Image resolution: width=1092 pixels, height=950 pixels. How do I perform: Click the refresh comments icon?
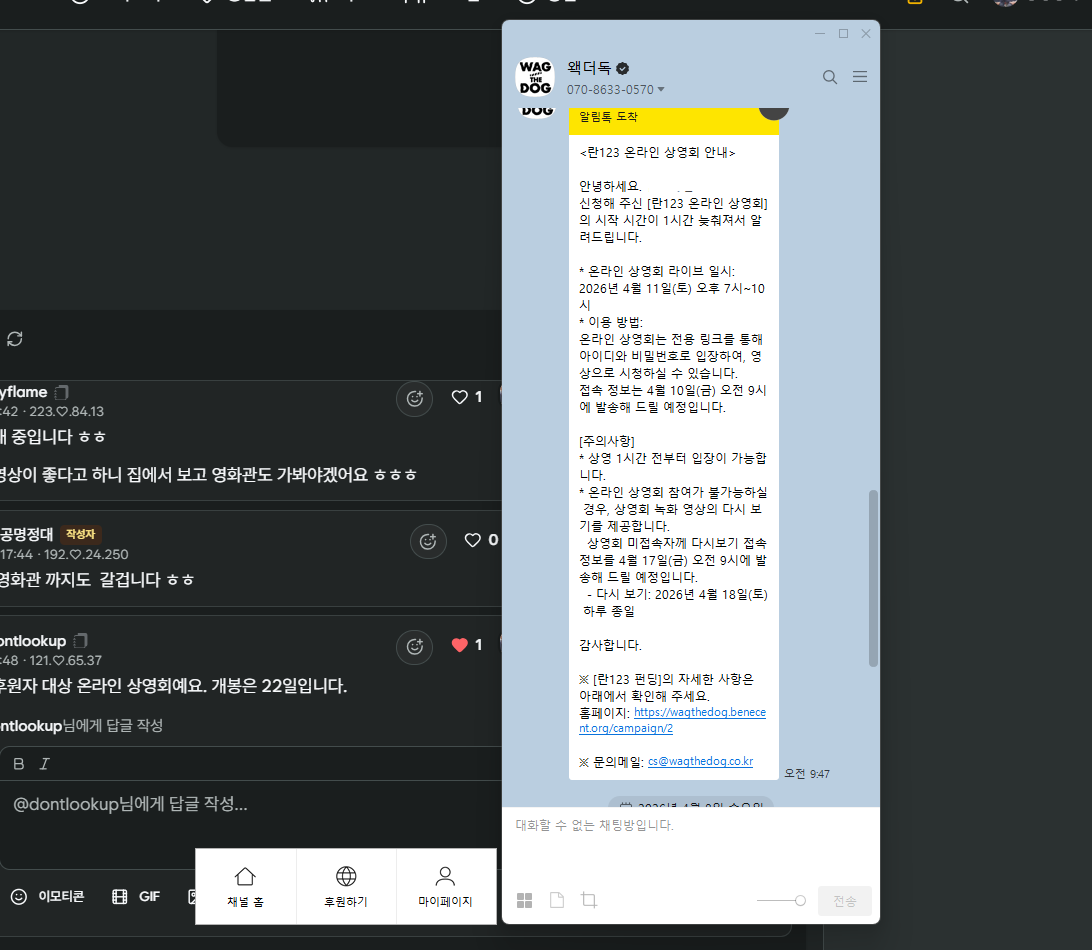pos(15,338)
